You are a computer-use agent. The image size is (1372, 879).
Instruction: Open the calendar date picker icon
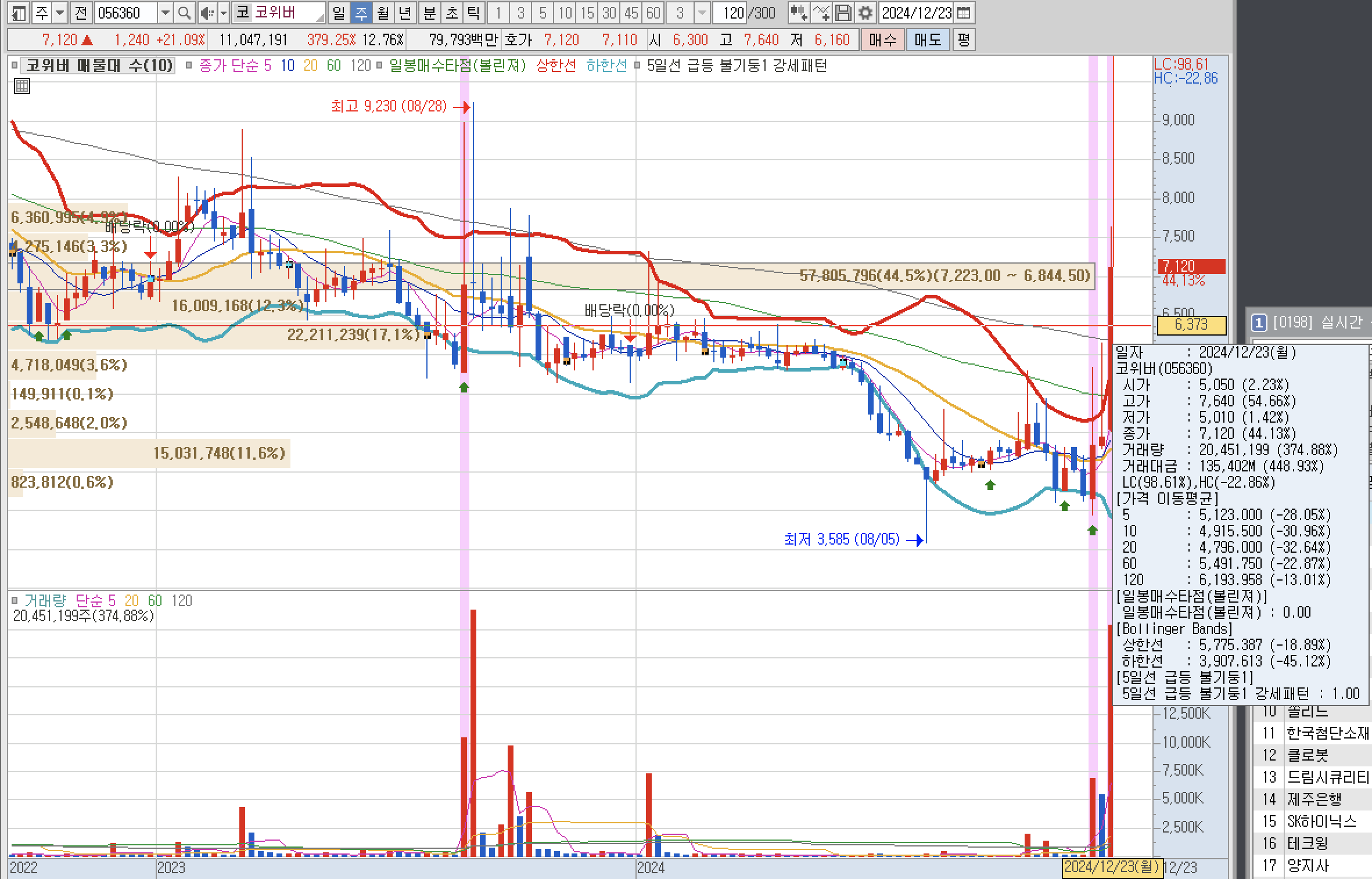point(963,13)
